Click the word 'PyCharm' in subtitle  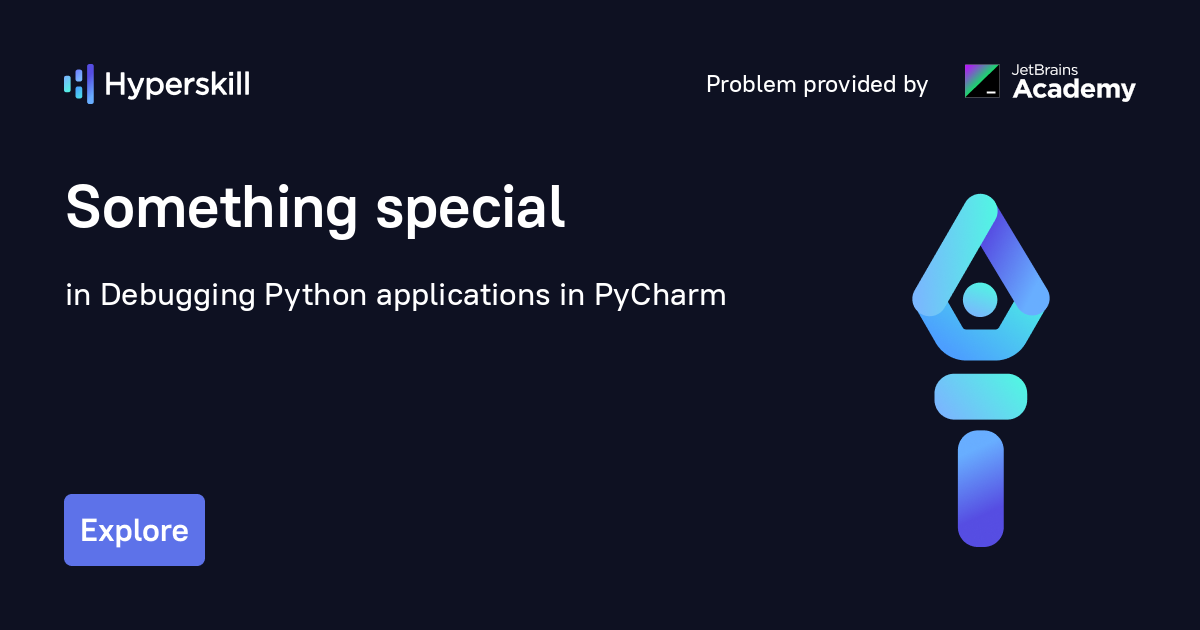tap(660, 296)
